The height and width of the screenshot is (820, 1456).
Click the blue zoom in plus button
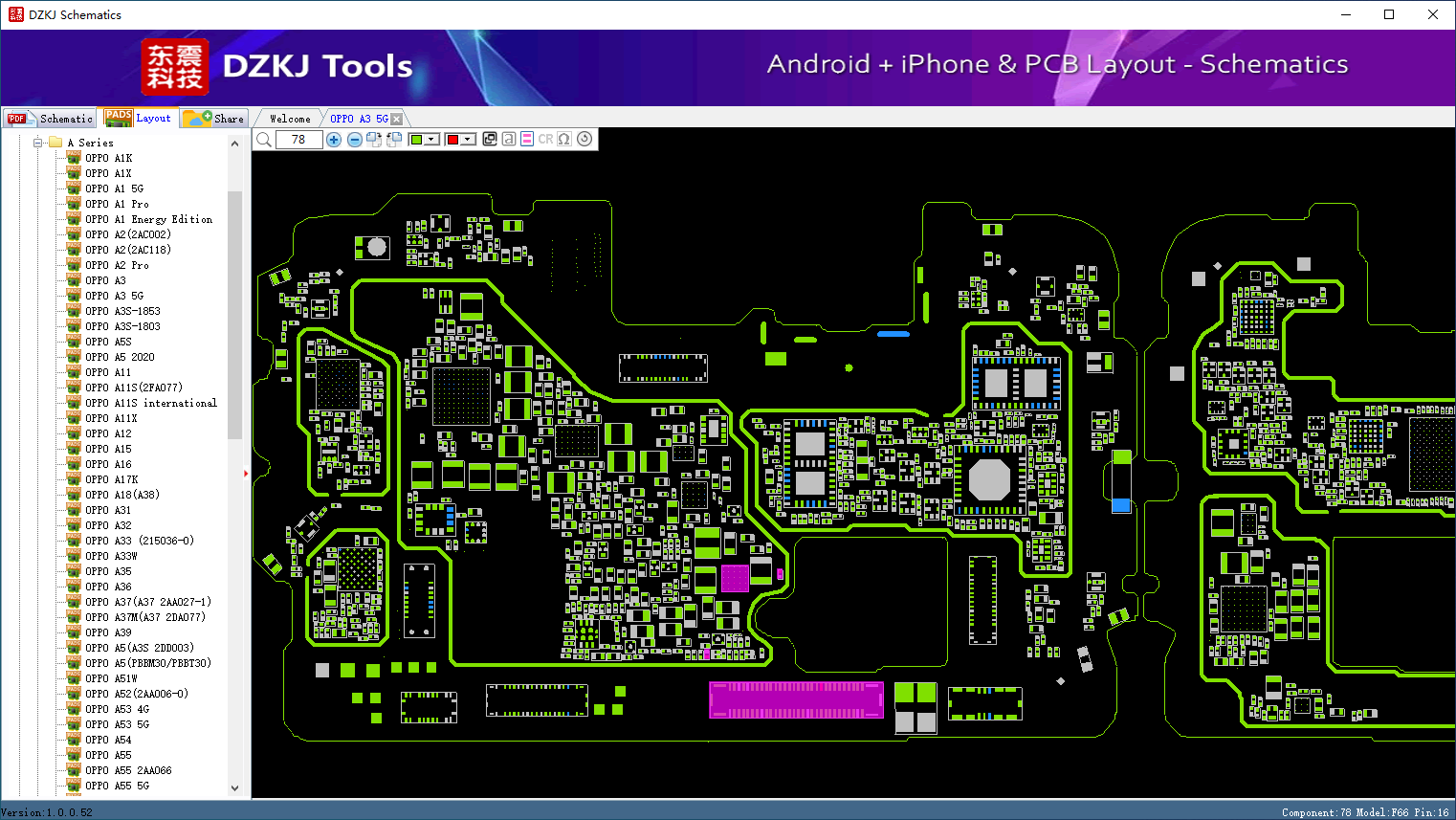click(x=334, y=140)
